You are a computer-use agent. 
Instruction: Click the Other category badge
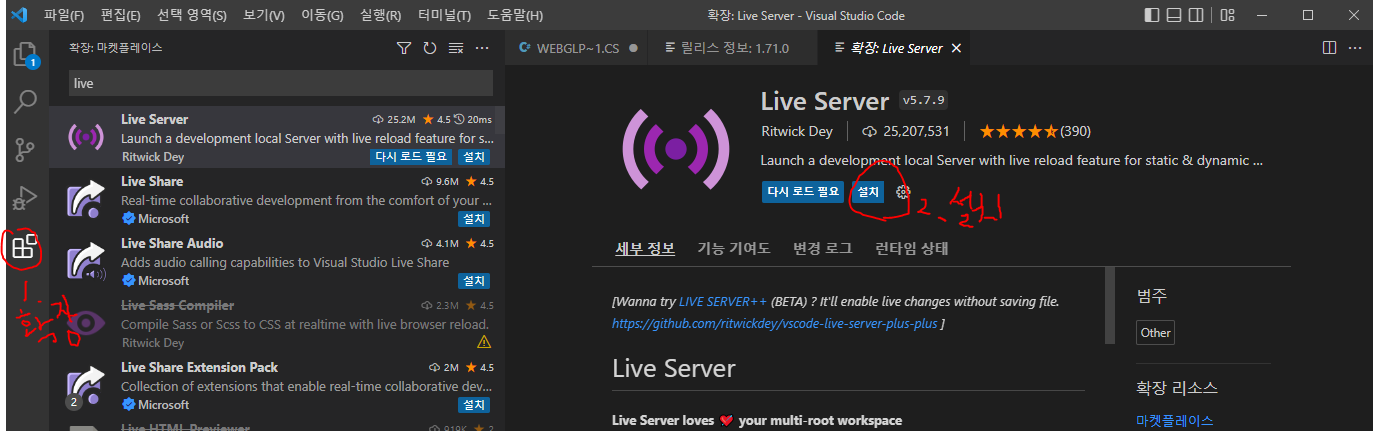(x=1155, y=332)
